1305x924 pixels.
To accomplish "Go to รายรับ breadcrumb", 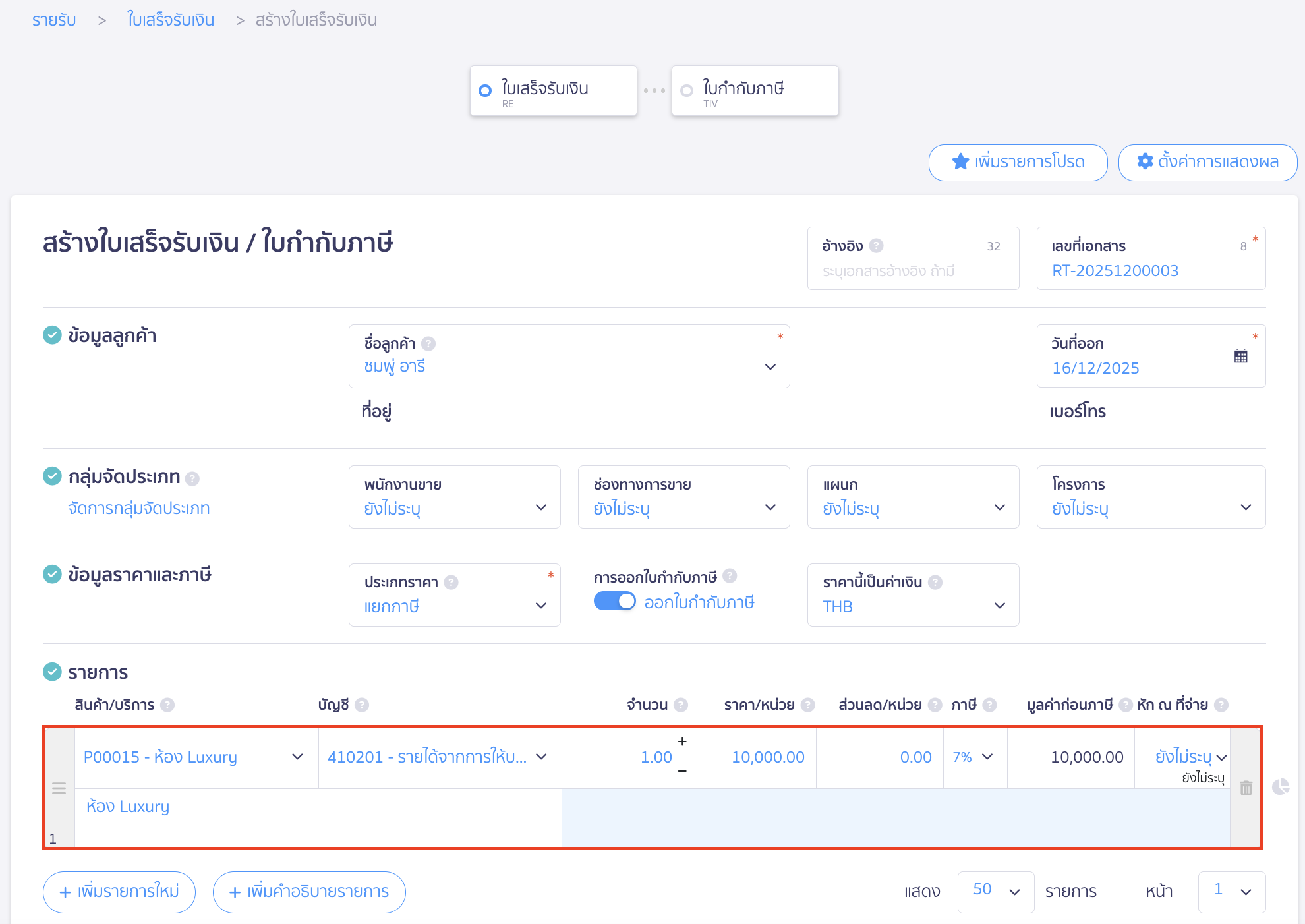I will pyautogui.click(x=54, y=20).
